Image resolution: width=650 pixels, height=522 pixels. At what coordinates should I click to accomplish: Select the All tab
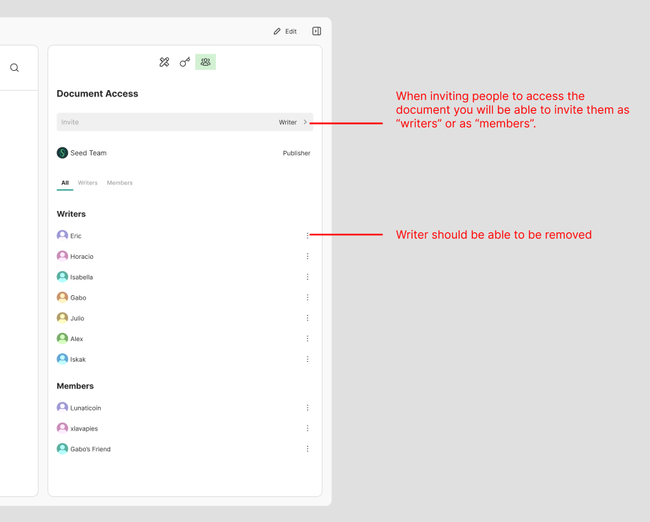click(x=65, y=183)
